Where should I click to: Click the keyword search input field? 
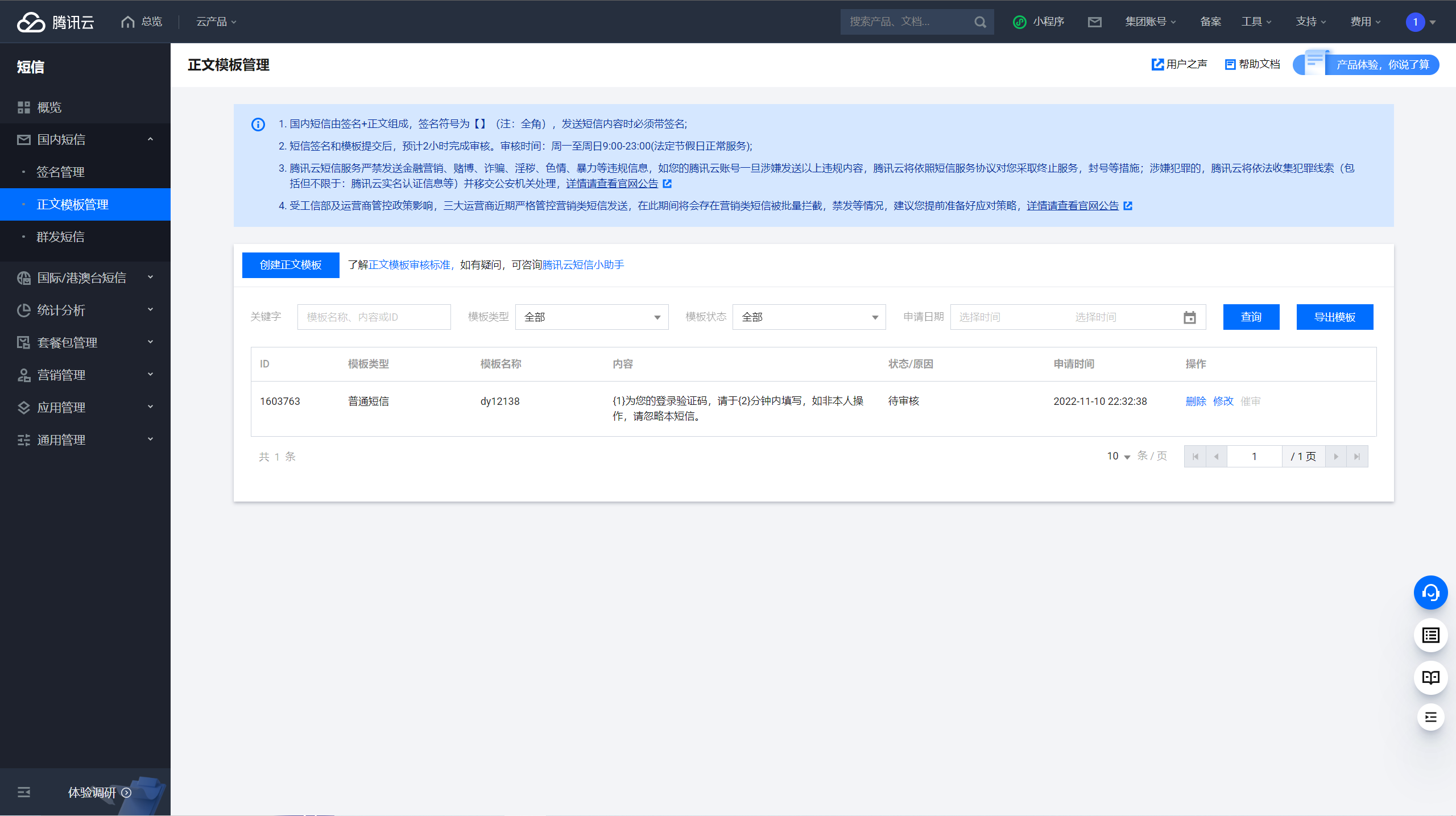click(374, 317)
